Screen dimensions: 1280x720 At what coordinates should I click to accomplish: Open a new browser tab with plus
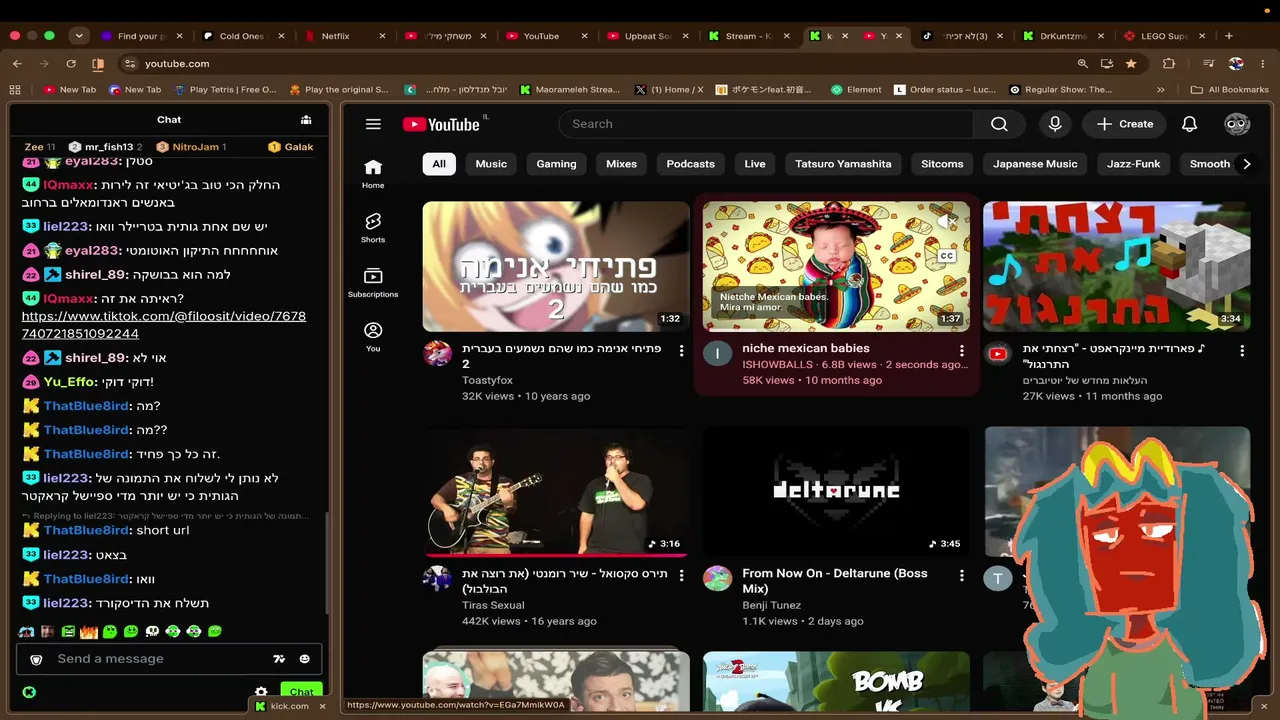1229,36
